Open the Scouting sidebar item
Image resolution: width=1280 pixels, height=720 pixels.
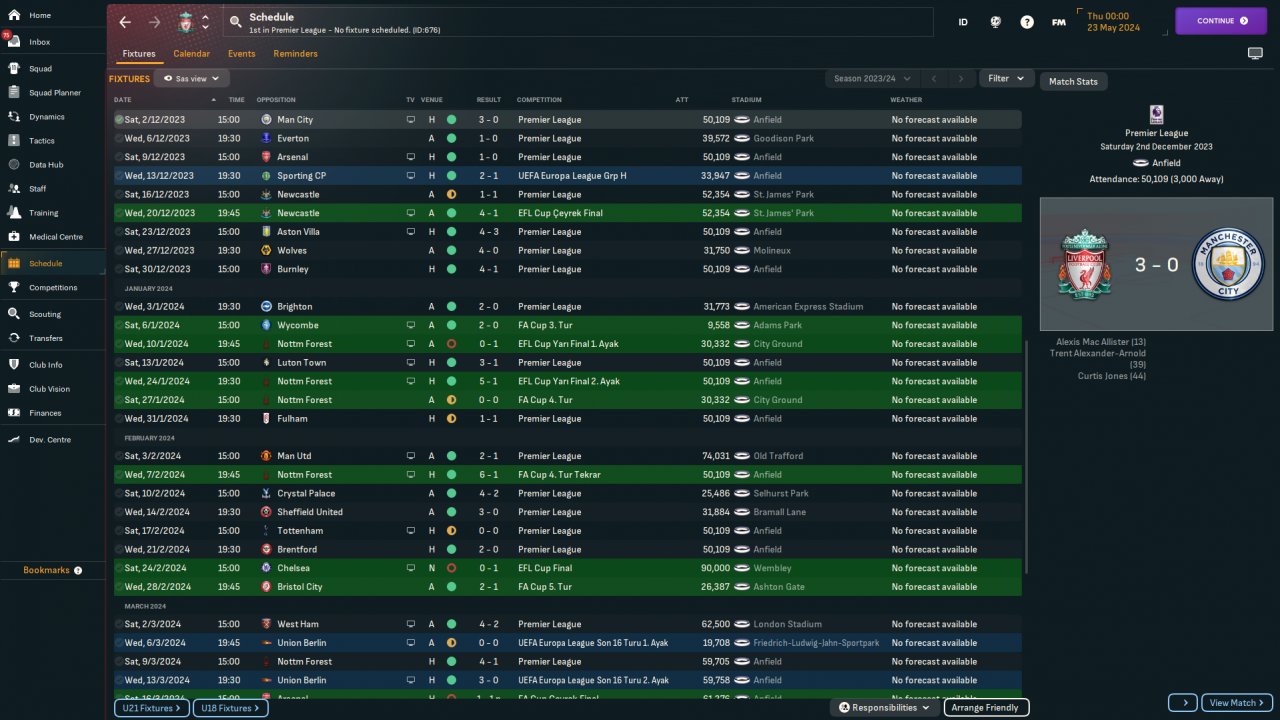pyautogui.click(x=53, y=314)
